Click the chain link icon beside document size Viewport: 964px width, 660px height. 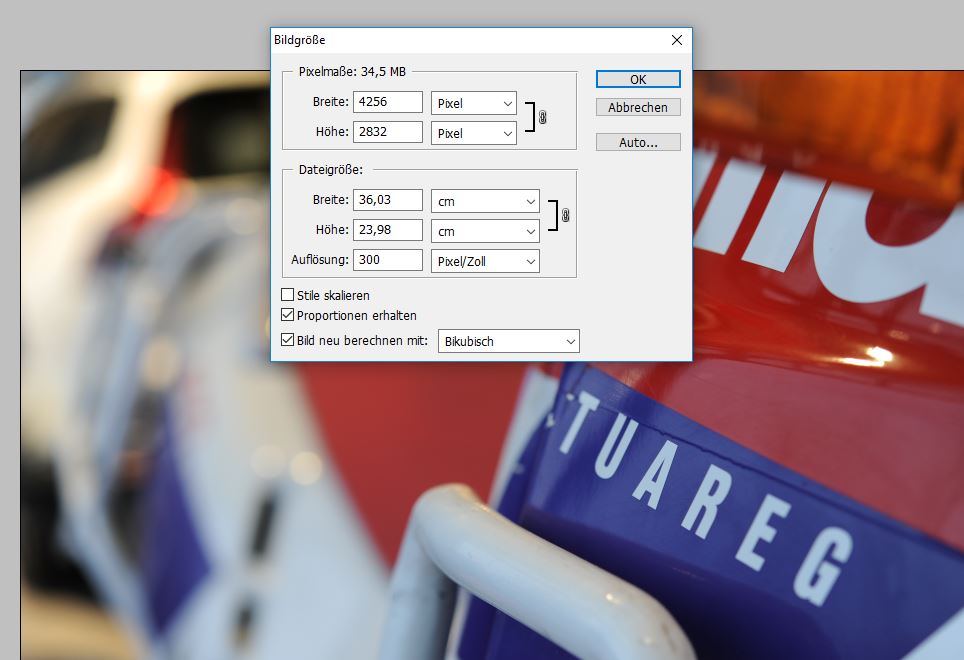(565, 216)
